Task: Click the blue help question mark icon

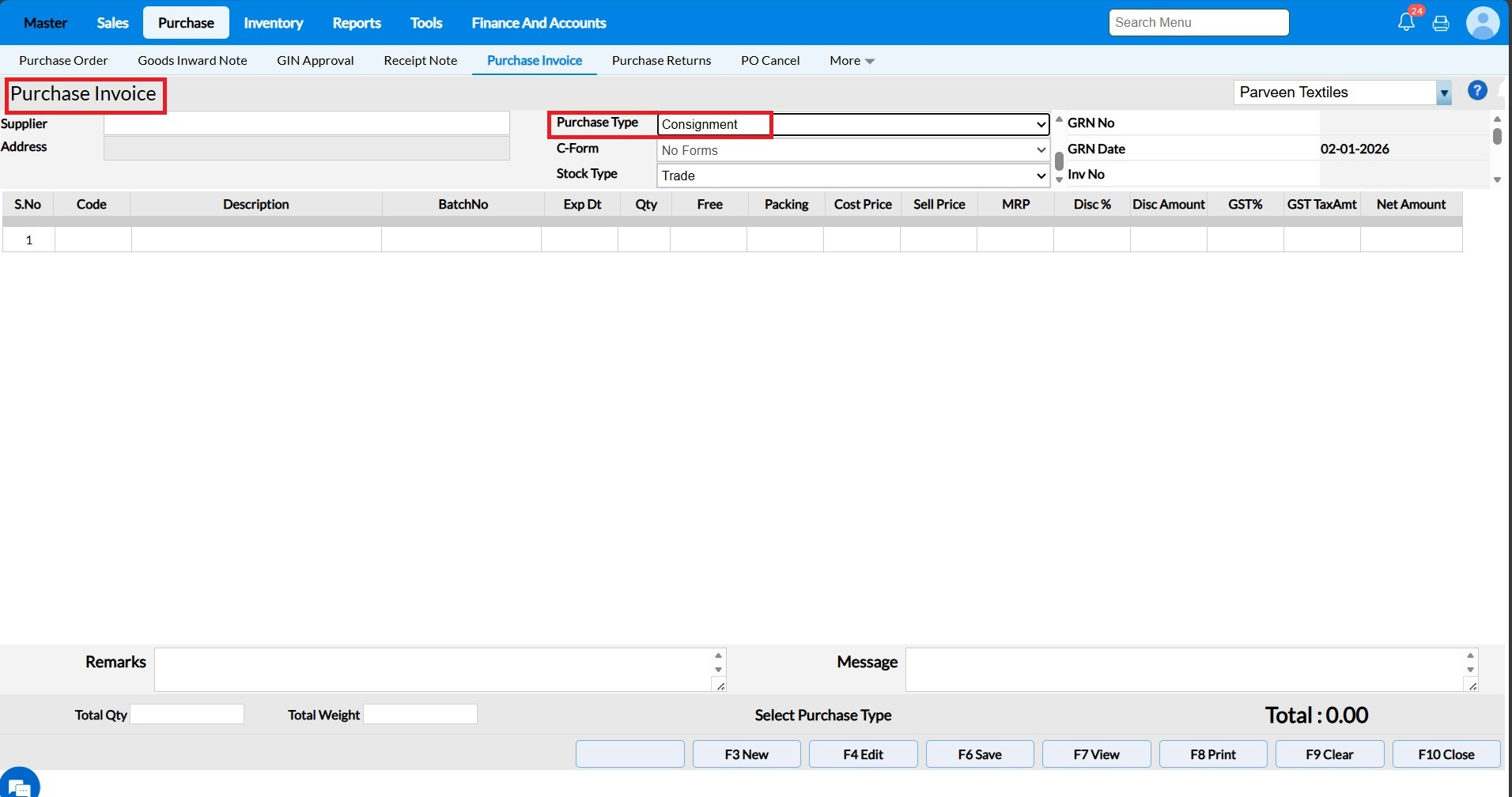Action: pos(1476,91)
